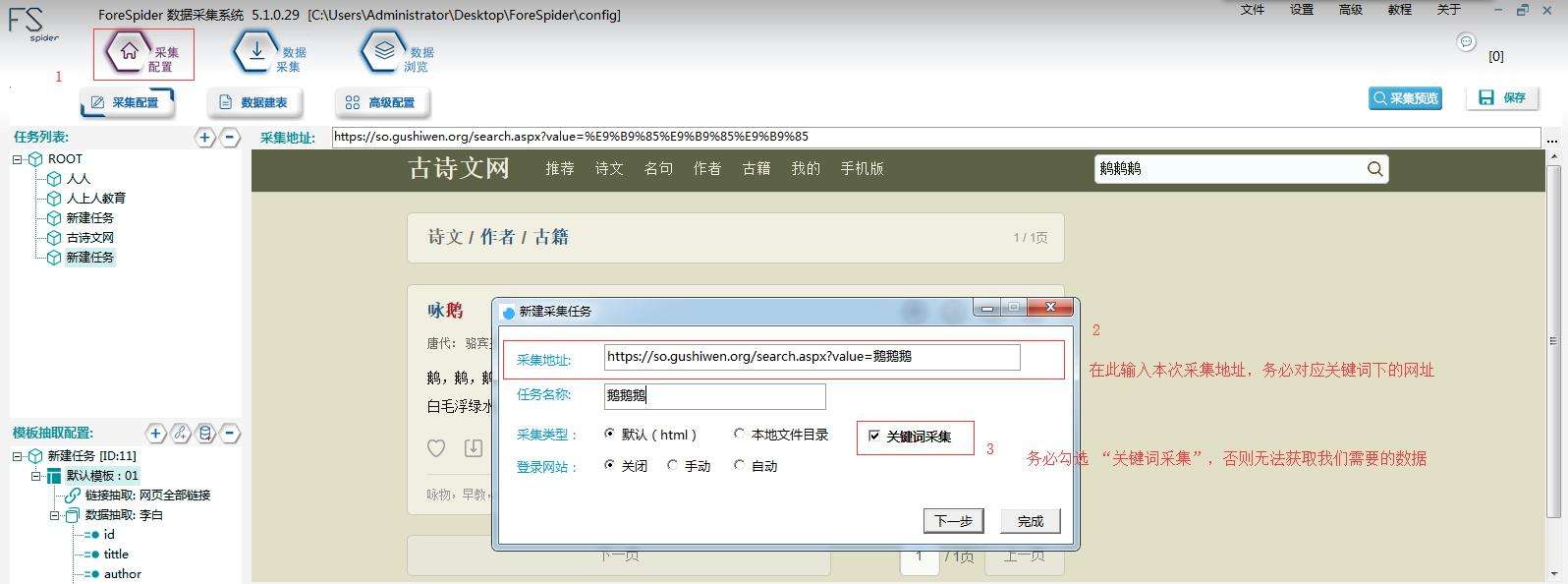
Task: Add a template with the 模板抽取配置 plus icon
Action: click(x=155, y=433)
